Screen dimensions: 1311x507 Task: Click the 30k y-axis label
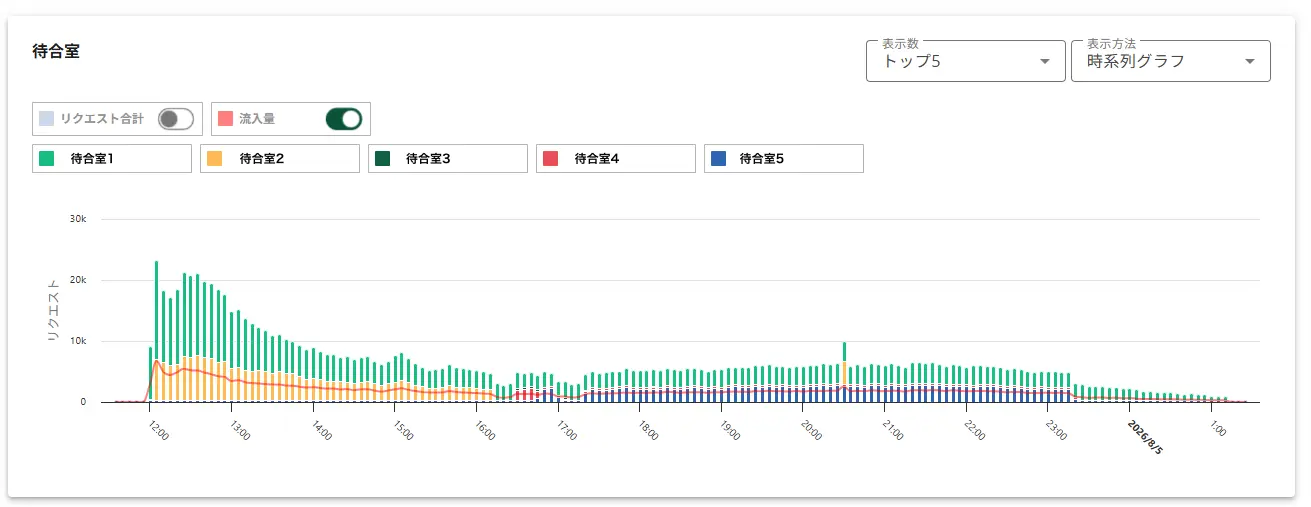point(78,219)
